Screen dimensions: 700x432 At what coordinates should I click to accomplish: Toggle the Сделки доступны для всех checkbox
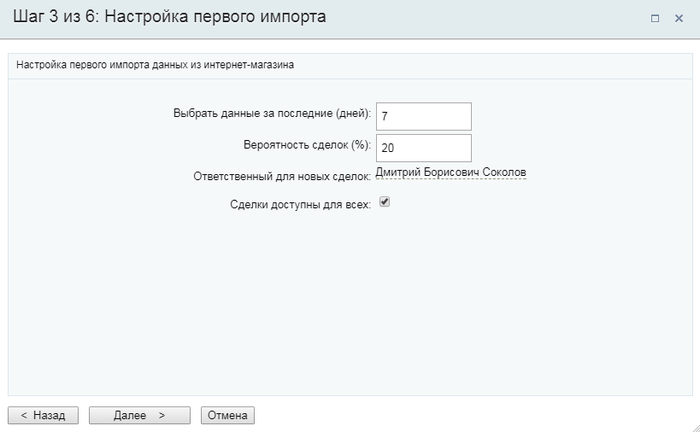click(384, 202)
